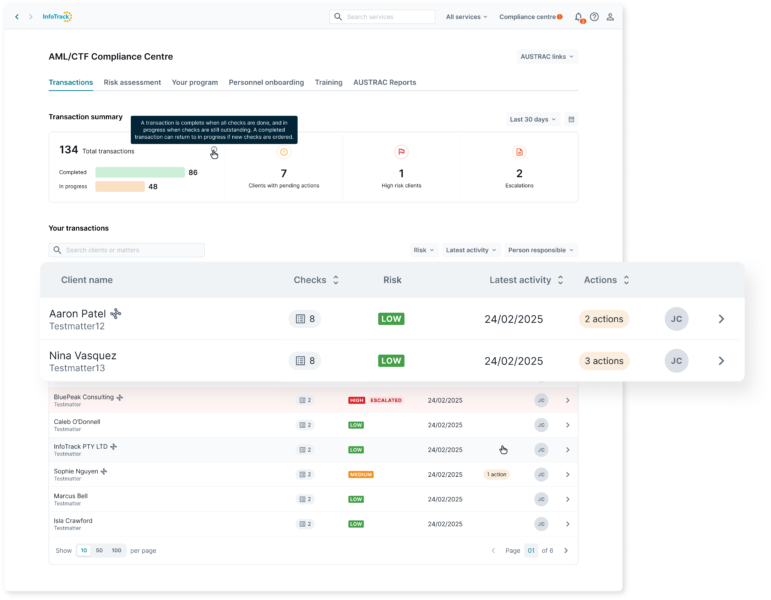This screenshot has width=771, height=600.
Task: Open the All services dropdown
Action: [x=466, y=17]
